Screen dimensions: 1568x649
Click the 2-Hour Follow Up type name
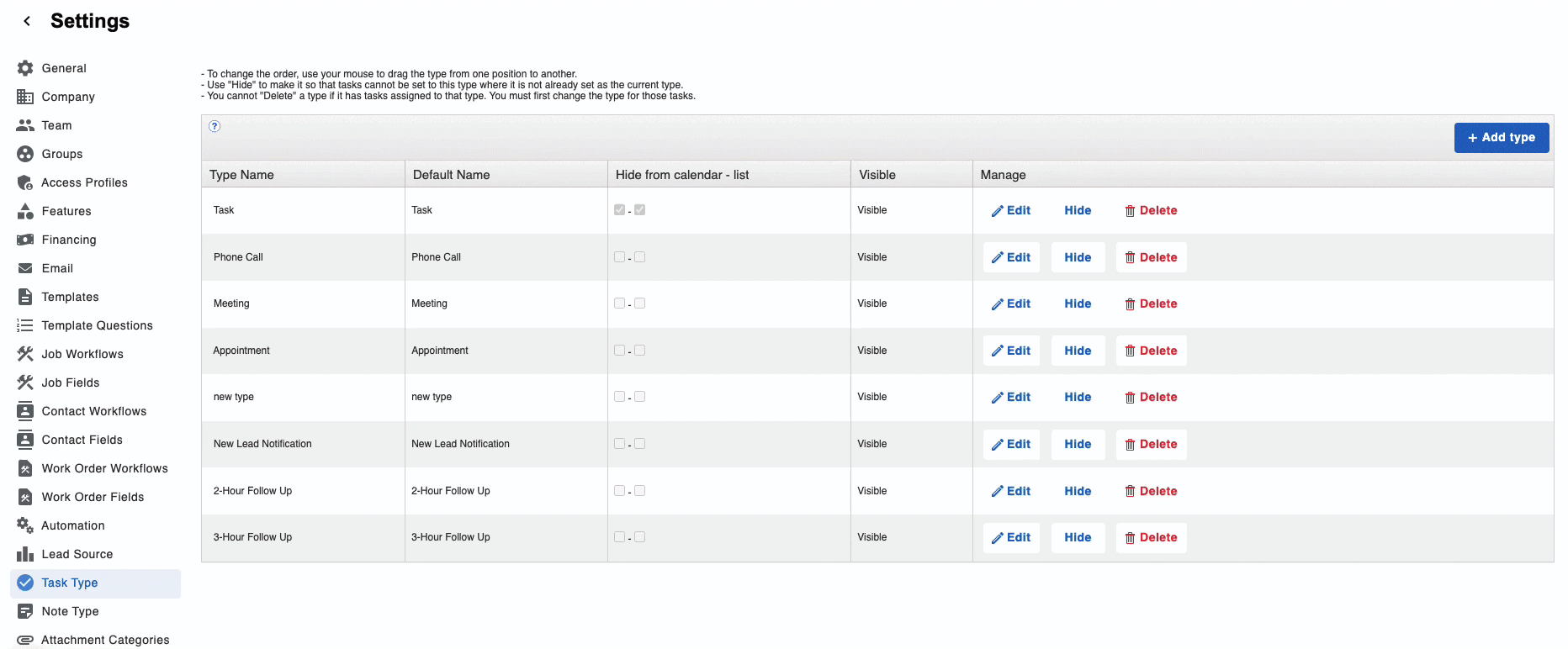tap(252, 491)
